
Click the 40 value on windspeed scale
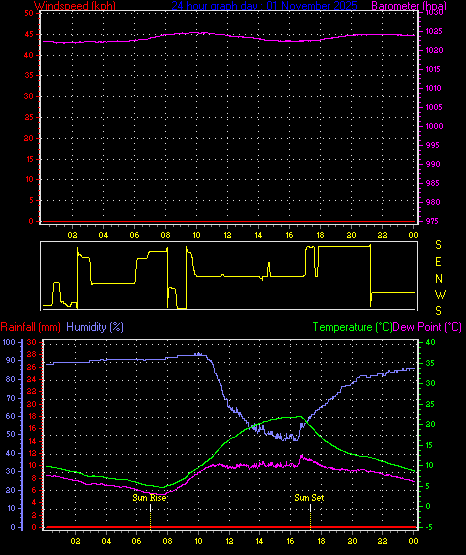coord(29,55)
